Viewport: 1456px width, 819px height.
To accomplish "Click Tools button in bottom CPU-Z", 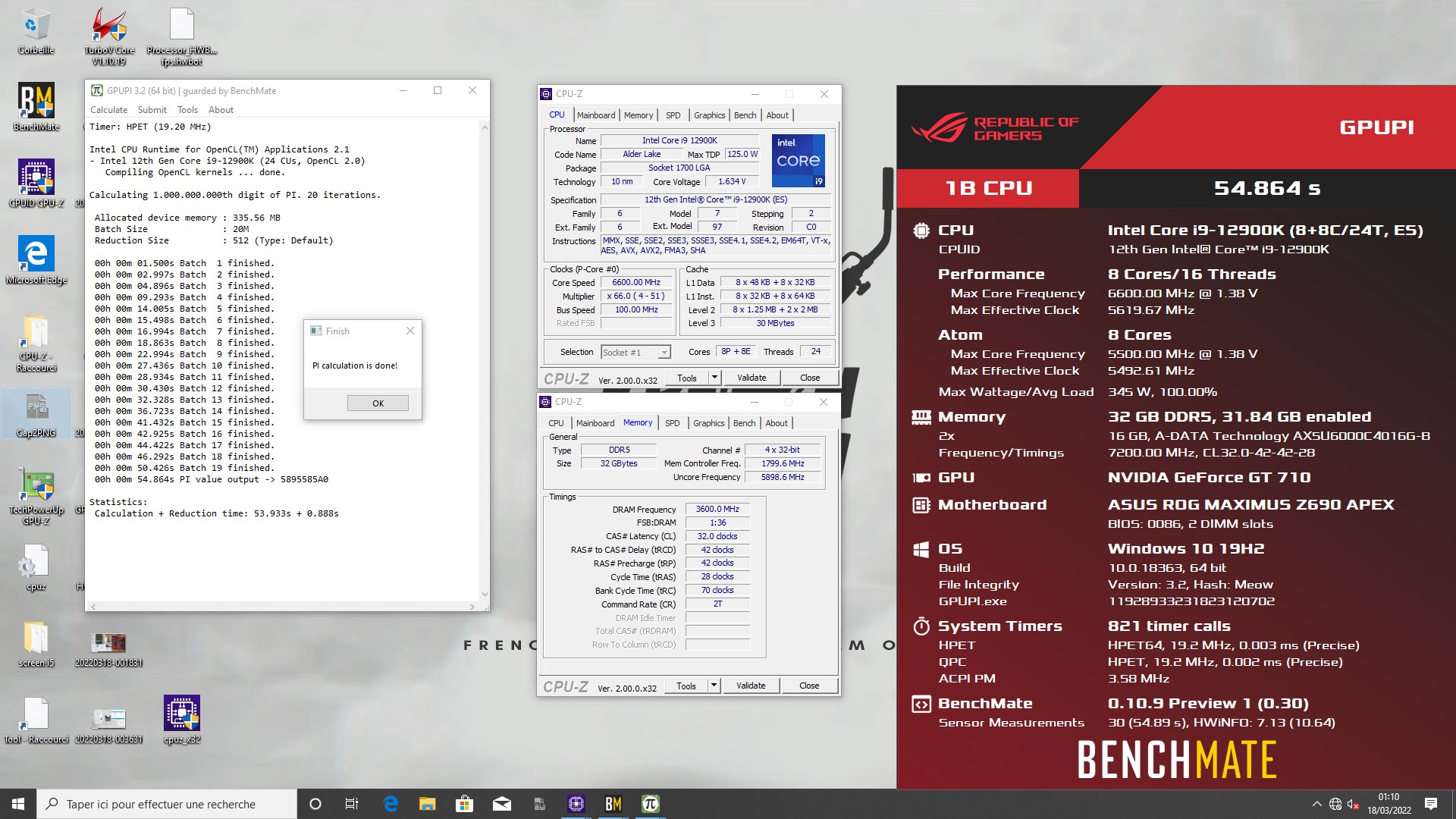I will coord(686,686).
